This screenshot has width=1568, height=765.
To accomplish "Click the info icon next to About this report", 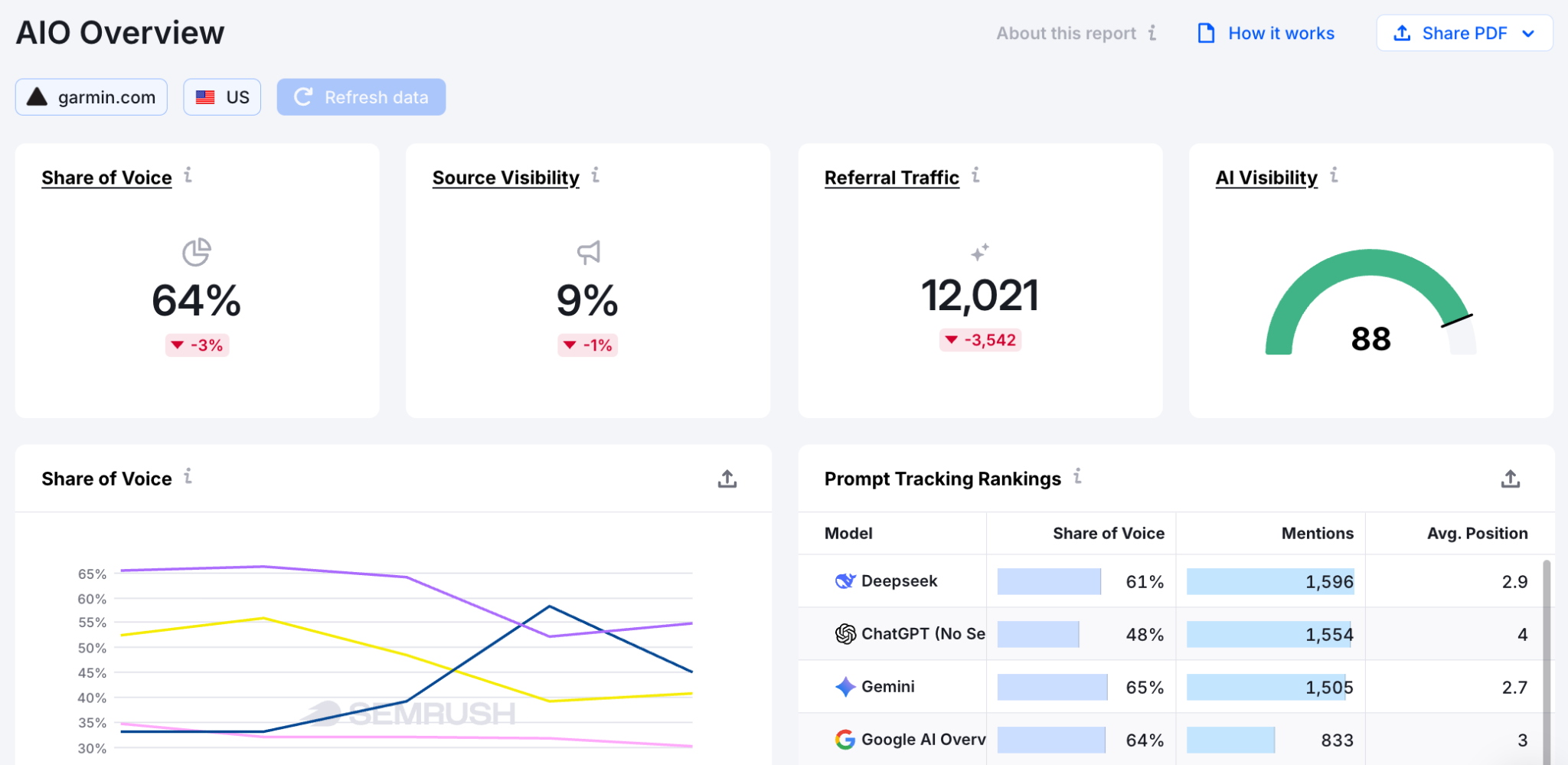I will pyautogui.click(x=1152, y=33).
